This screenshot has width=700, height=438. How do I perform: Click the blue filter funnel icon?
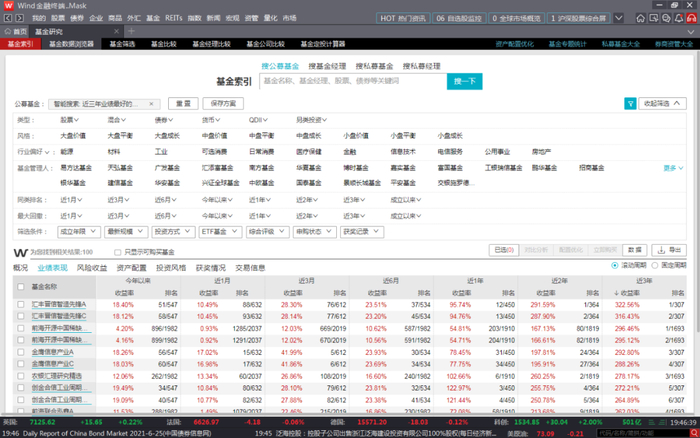coord(630,104)
